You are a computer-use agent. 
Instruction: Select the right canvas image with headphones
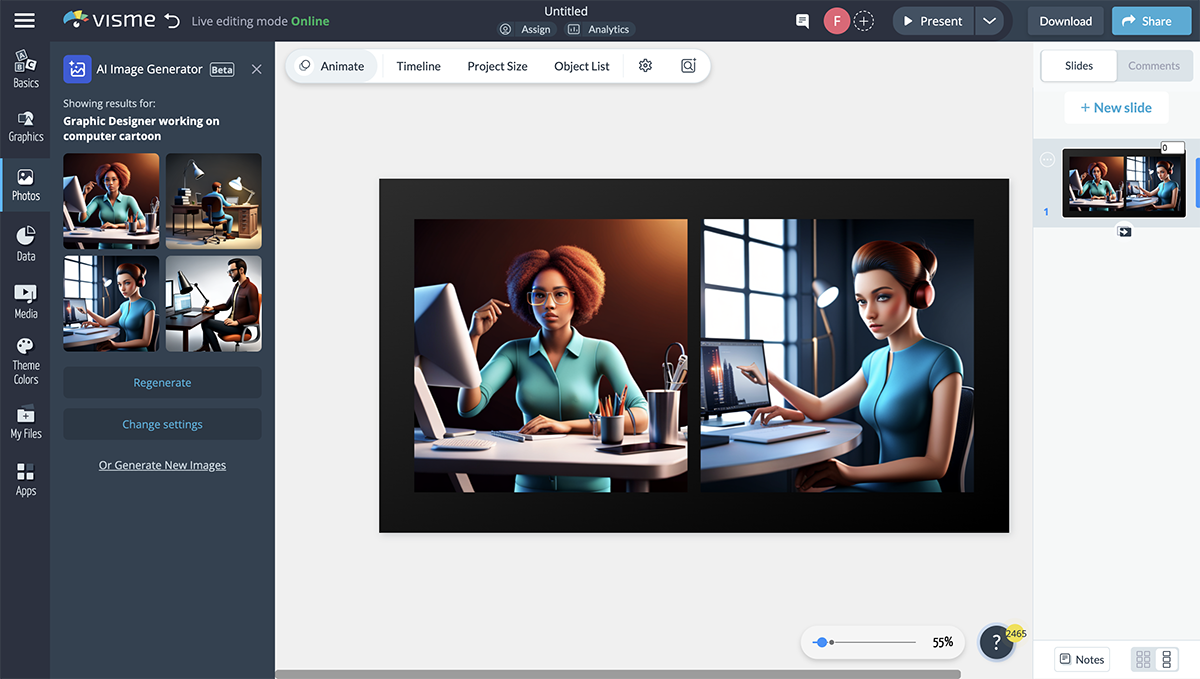(837, 356)
